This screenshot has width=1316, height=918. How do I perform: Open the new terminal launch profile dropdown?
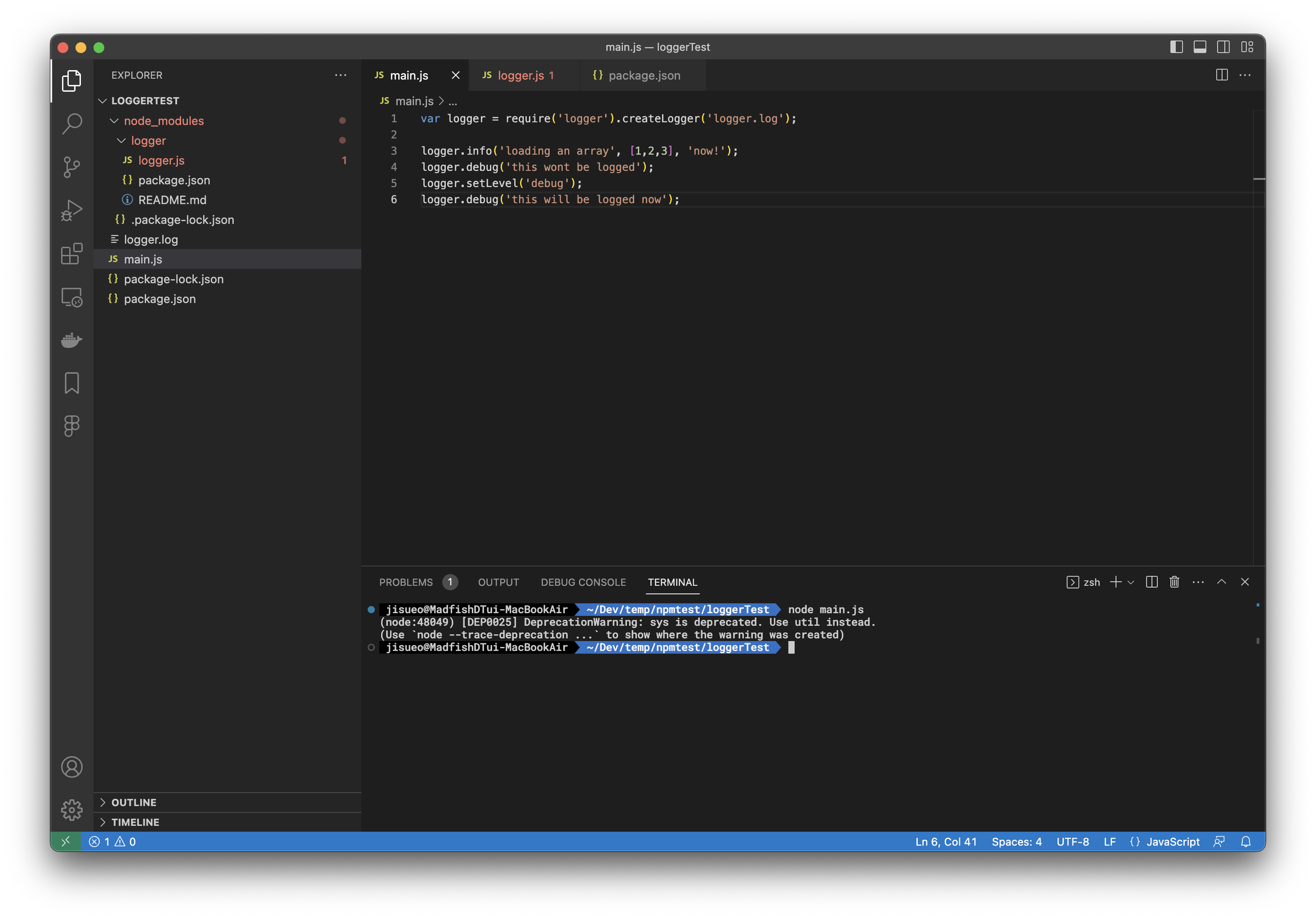(x=1131, y=583)
